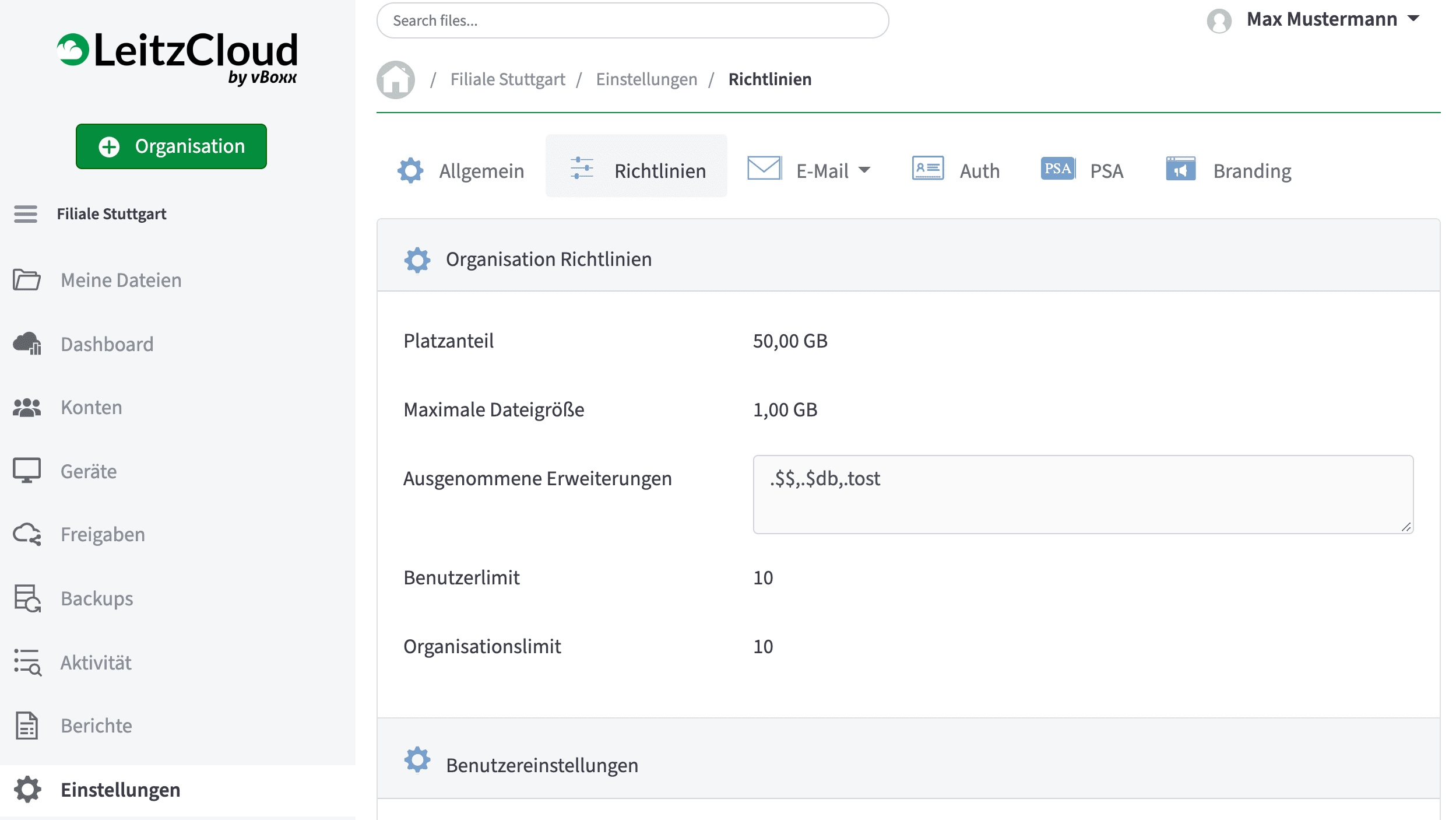Switch to the Allgemein tab
This screenshot has width=1456, height=820.
click(x=461, y=171)
